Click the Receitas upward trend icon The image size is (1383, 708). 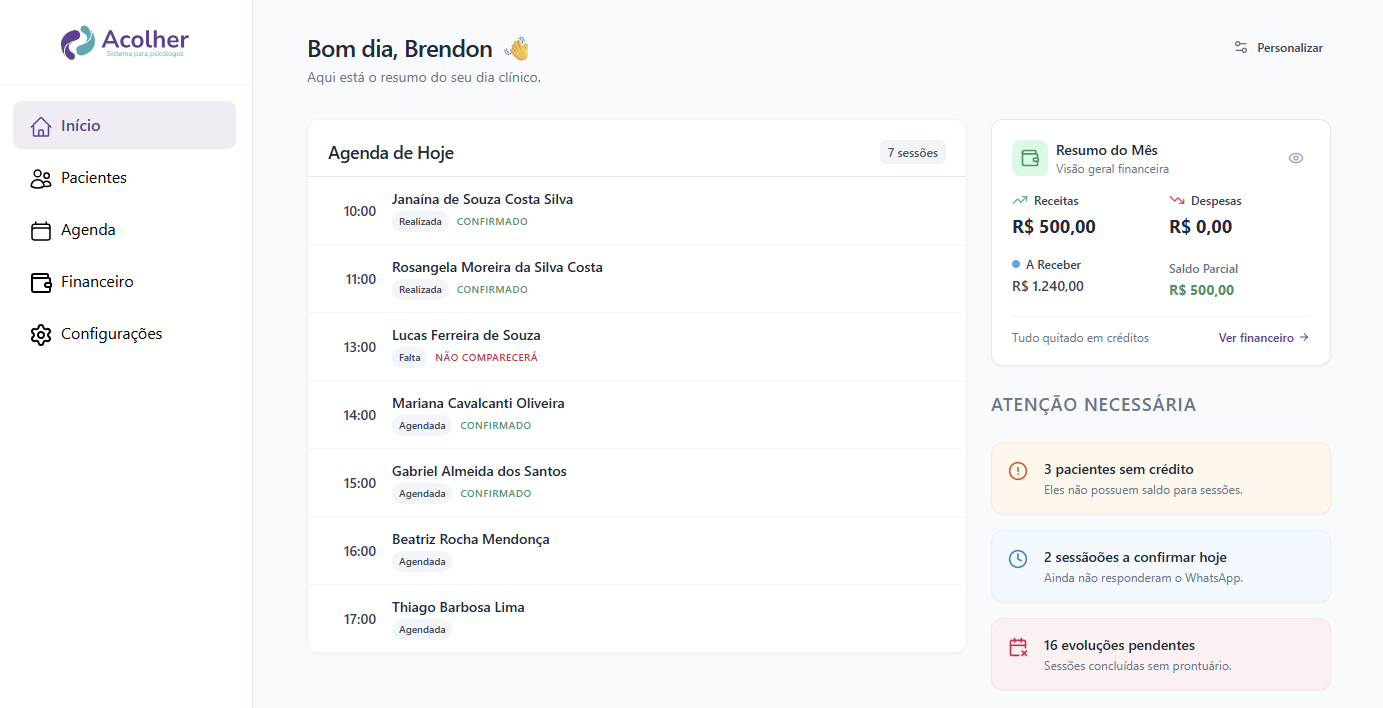[x=1020, y=201]
